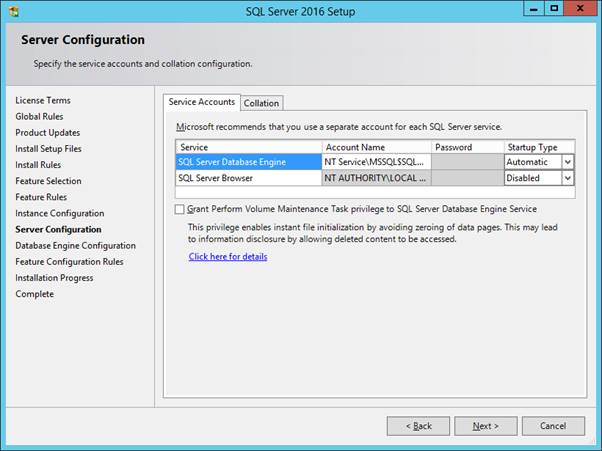This screenshot has height=451, width=602.
Task: Click the NT Service\MSSQL$SQL account name cell
Action: pyautogui.click(x=376, y=162)
